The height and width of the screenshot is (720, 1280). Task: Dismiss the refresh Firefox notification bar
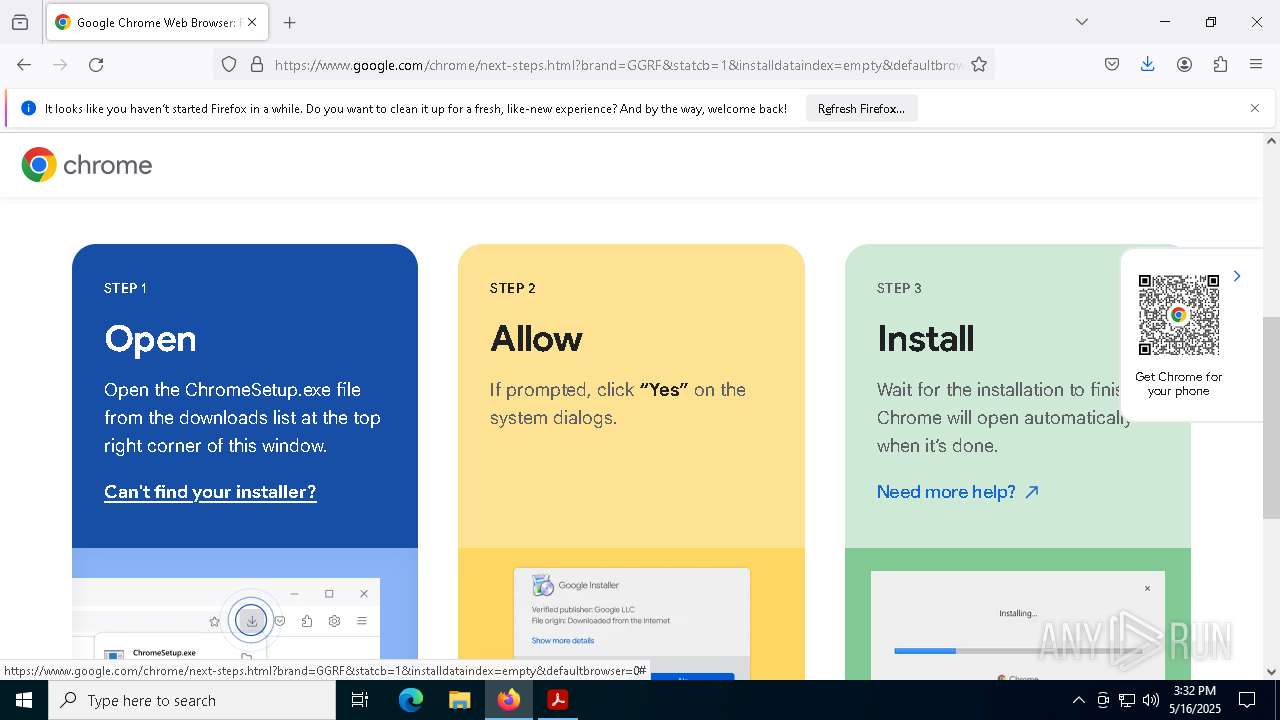click(x=1255, y=108)
